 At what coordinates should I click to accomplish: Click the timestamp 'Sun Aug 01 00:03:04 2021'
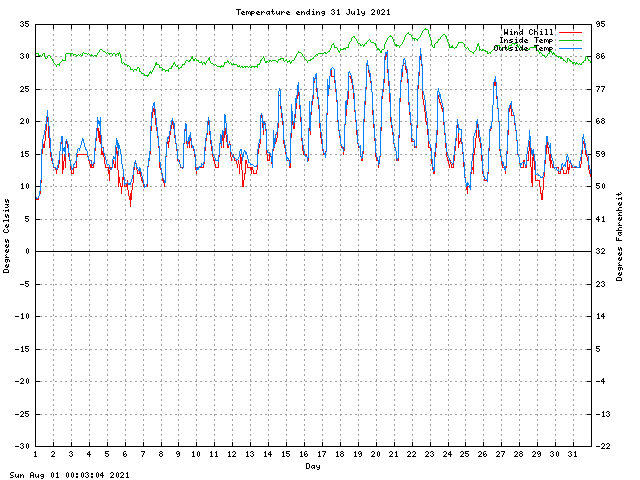[69, 475]
